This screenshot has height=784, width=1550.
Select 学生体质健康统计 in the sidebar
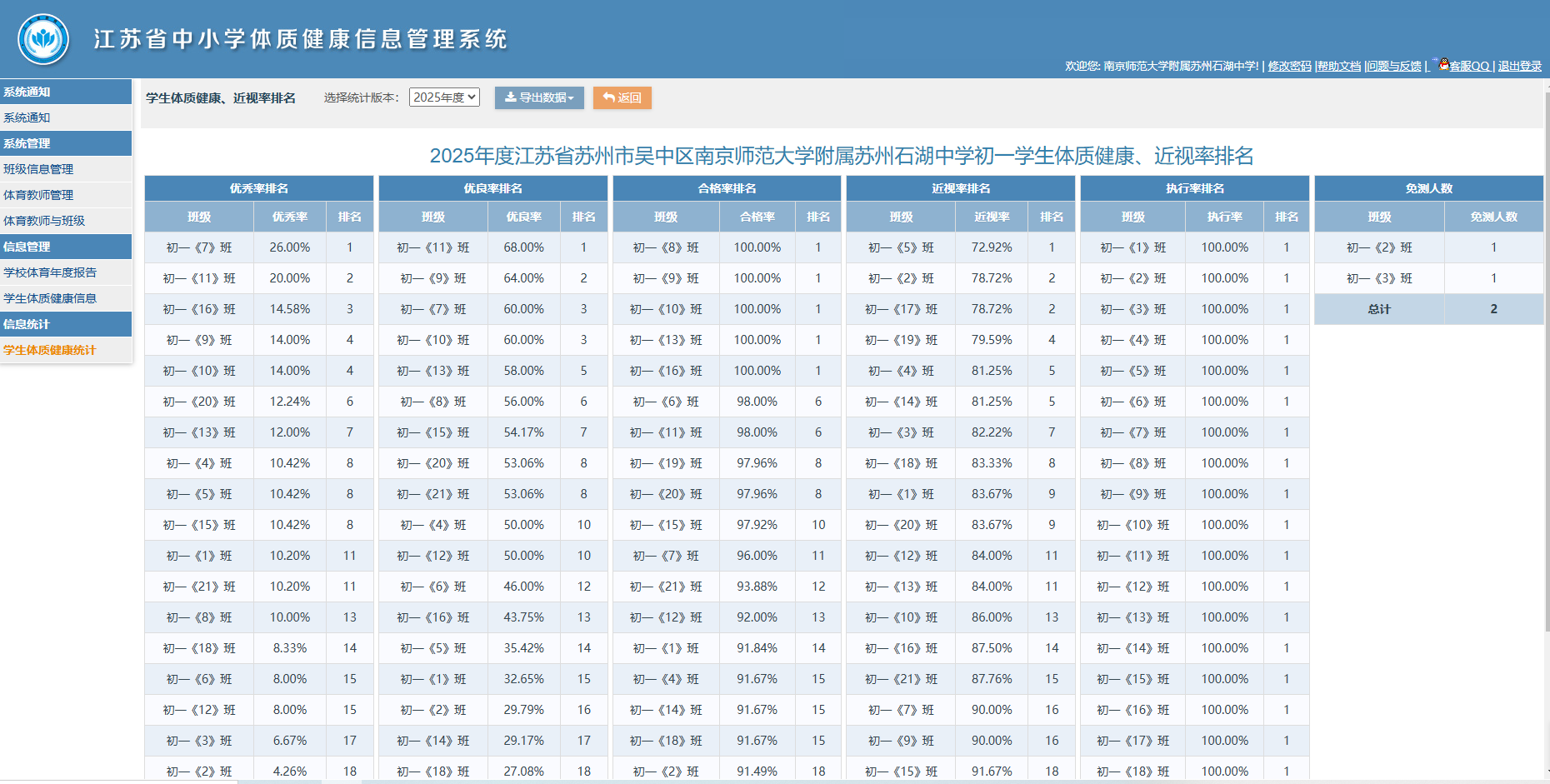coord(50,350)
